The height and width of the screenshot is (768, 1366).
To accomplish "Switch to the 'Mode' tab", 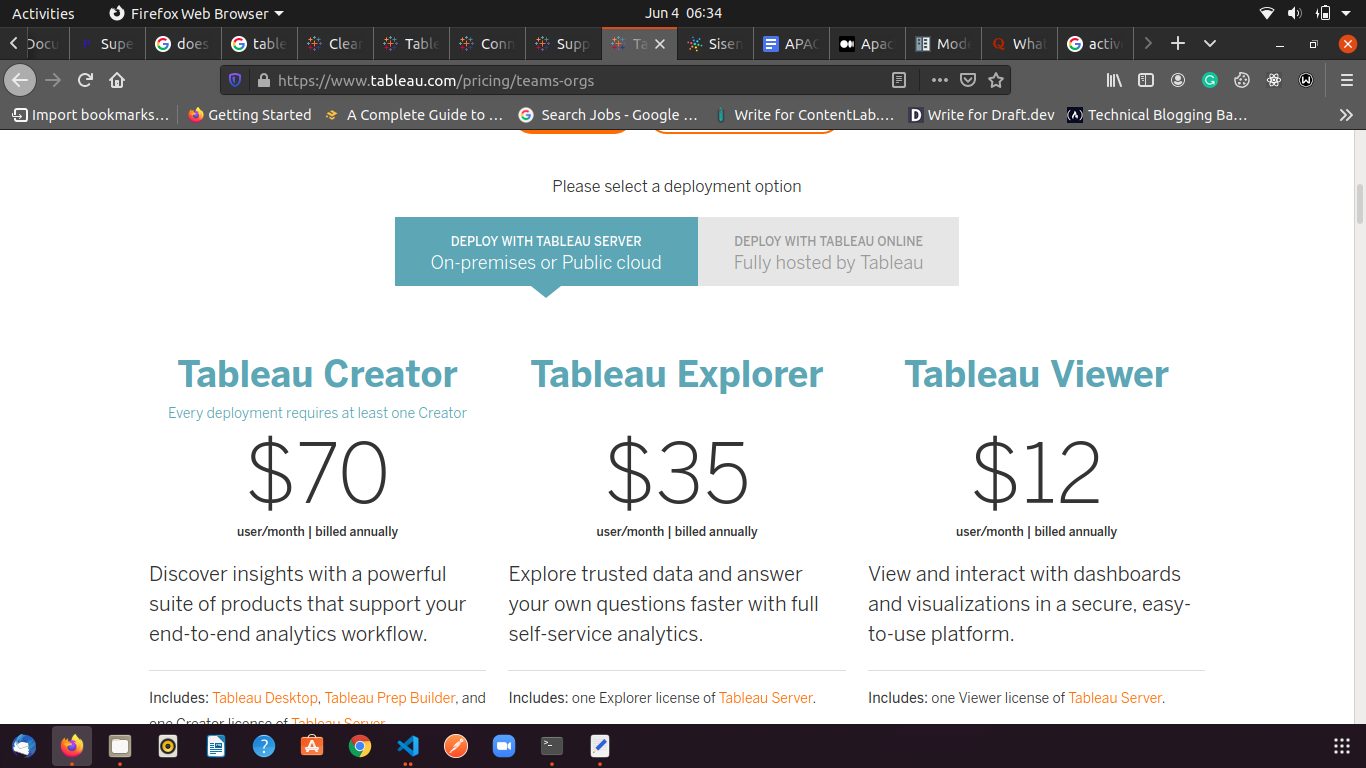I will [x=943, y=44].
